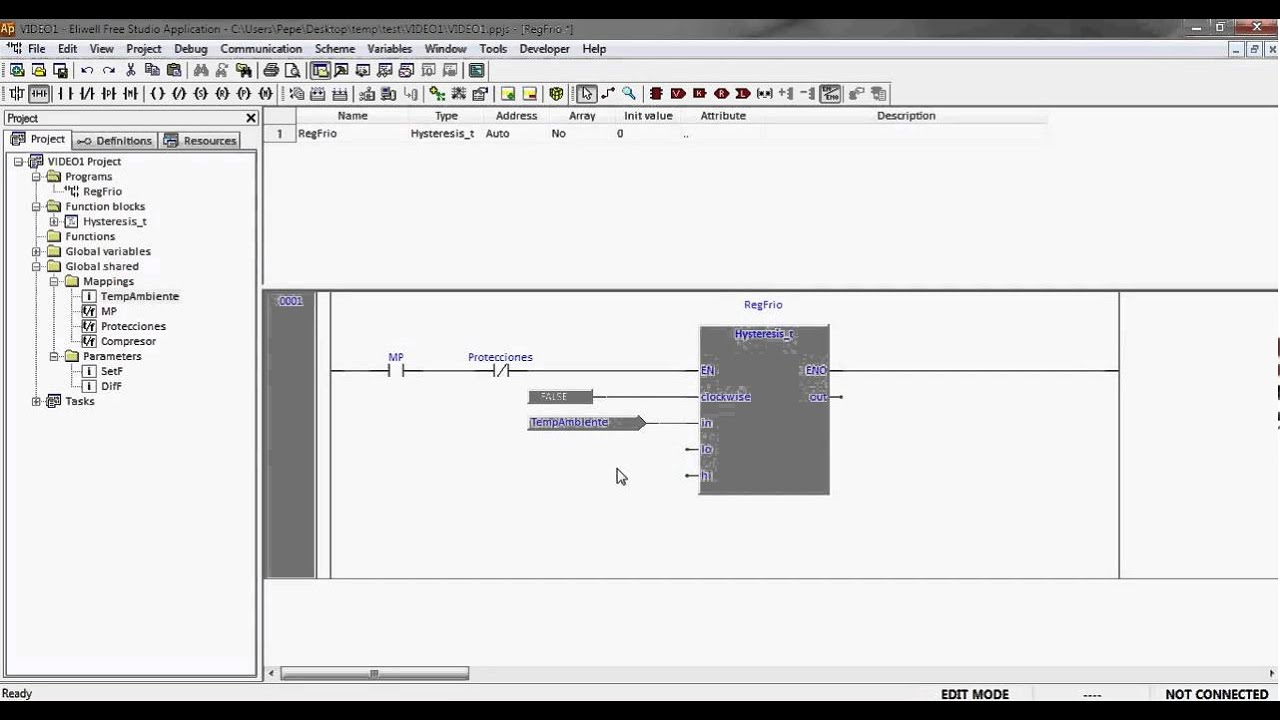Click the Undo arrow icon
The image size is (1280, 720).
coord(87,70)
